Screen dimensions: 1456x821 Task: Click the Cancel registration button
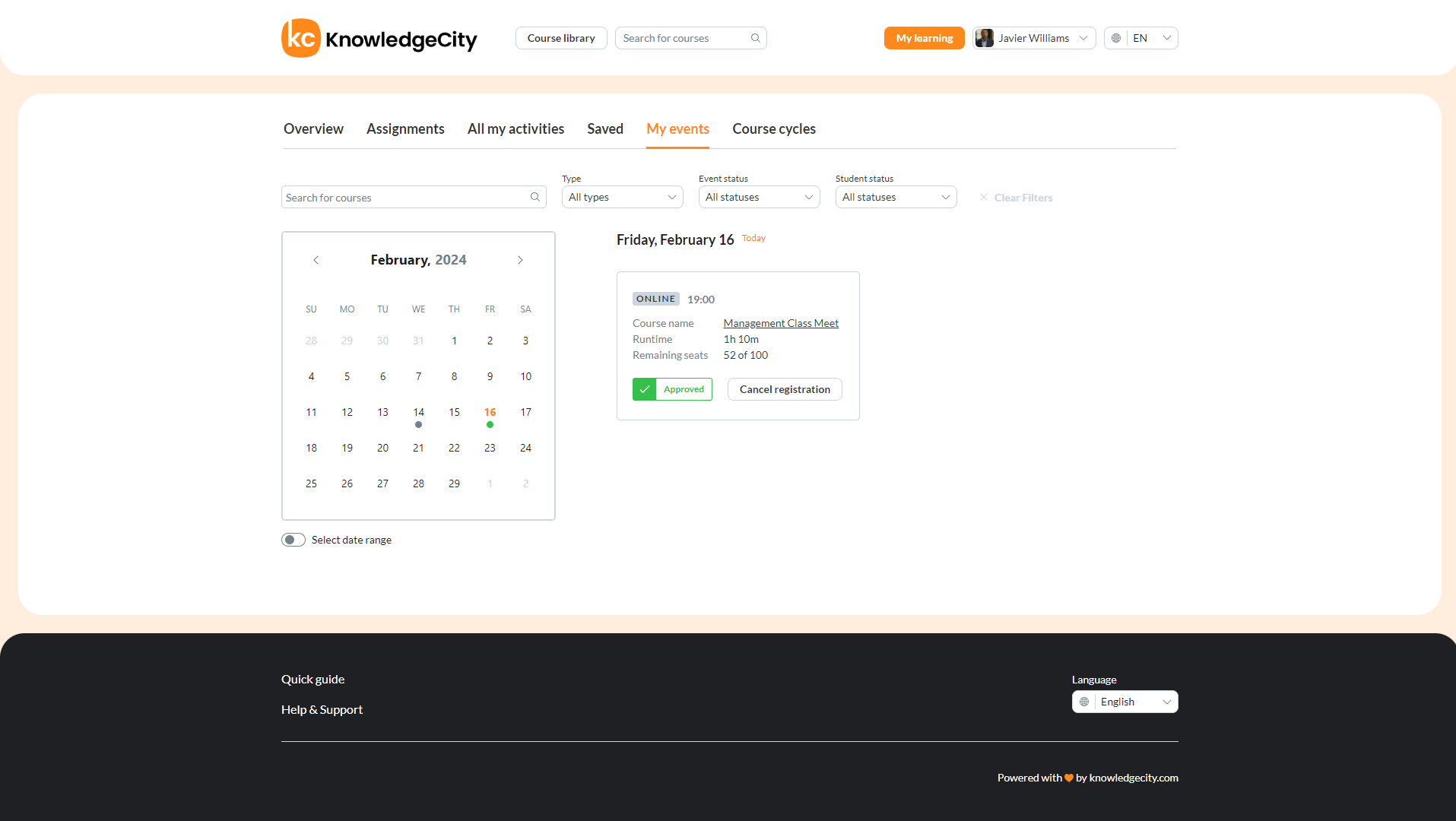784,388
